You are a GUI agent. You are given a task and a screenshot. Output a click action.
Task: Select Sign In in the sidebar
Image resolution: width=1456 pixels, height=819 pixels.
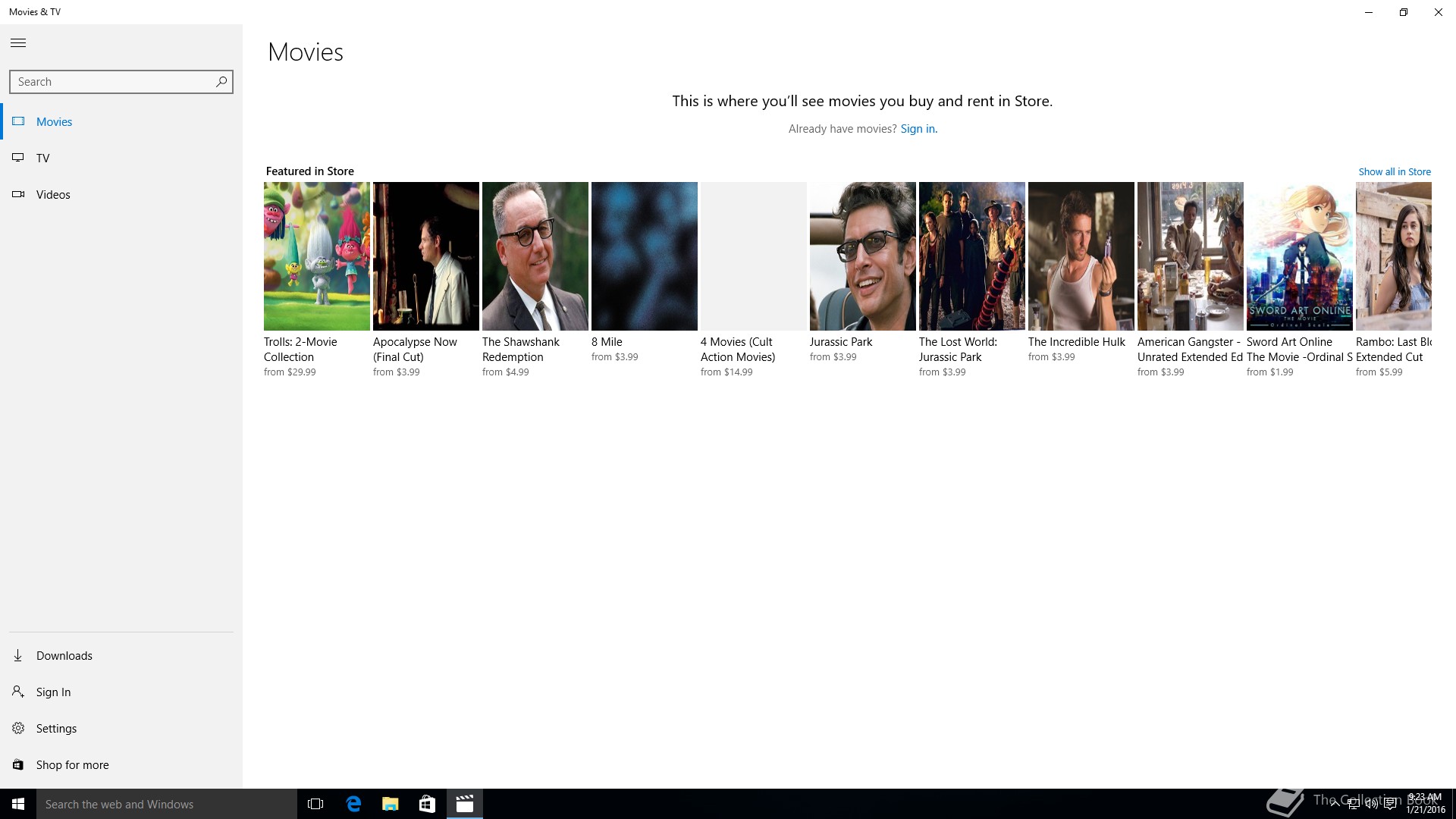coord(121,692)
